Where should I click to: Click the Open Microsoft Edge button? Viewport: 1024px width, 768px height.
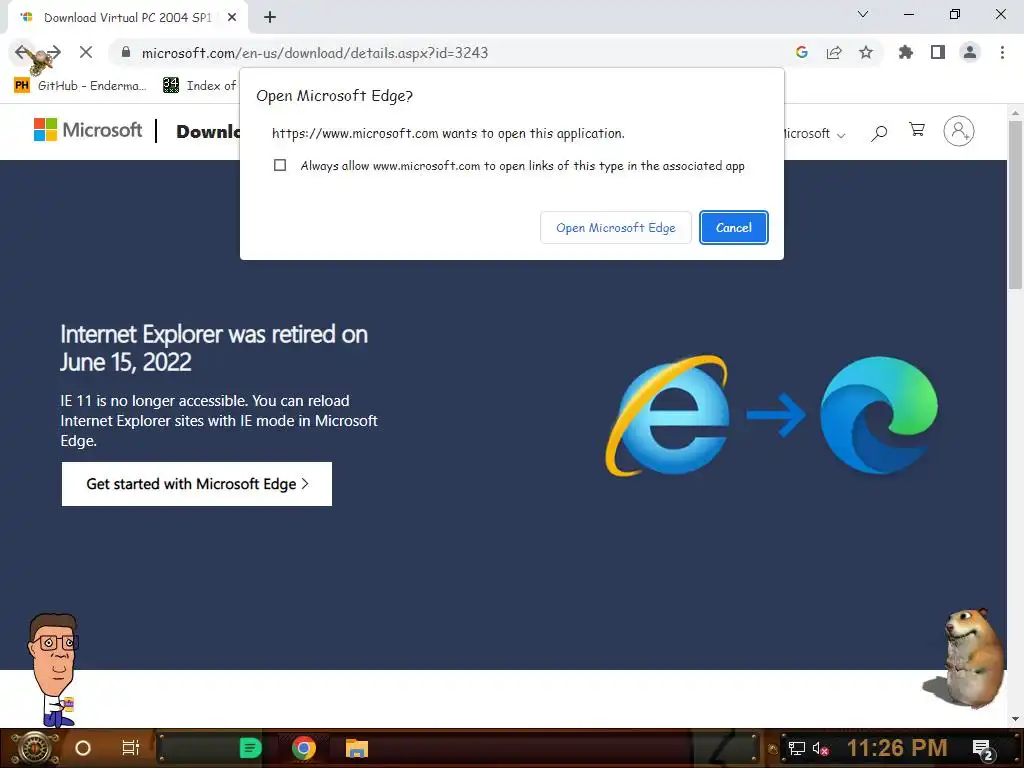(x=616, y=228)
